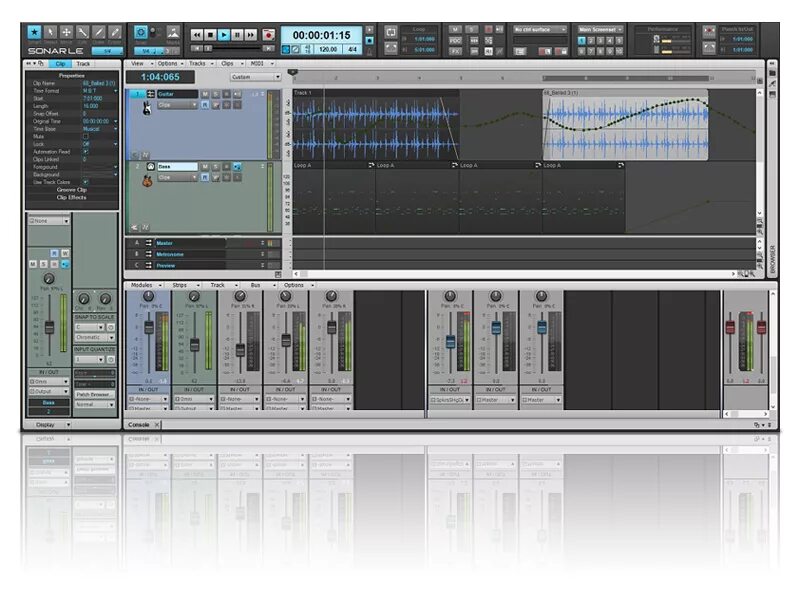The height and width of the screenshot is (600, 800).
Task: Click the first console strip volume fader
Action: 149,328
